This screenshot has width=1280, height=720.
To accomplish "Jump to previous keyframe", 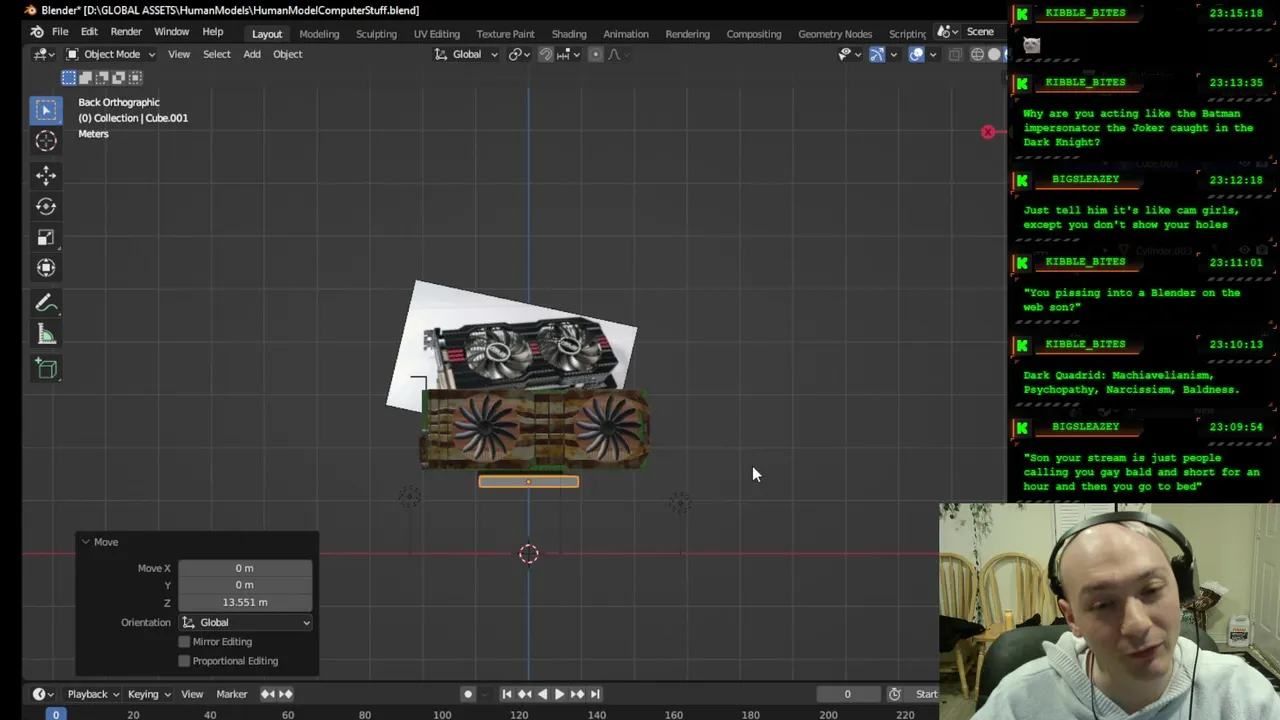I will click(525, 694).
